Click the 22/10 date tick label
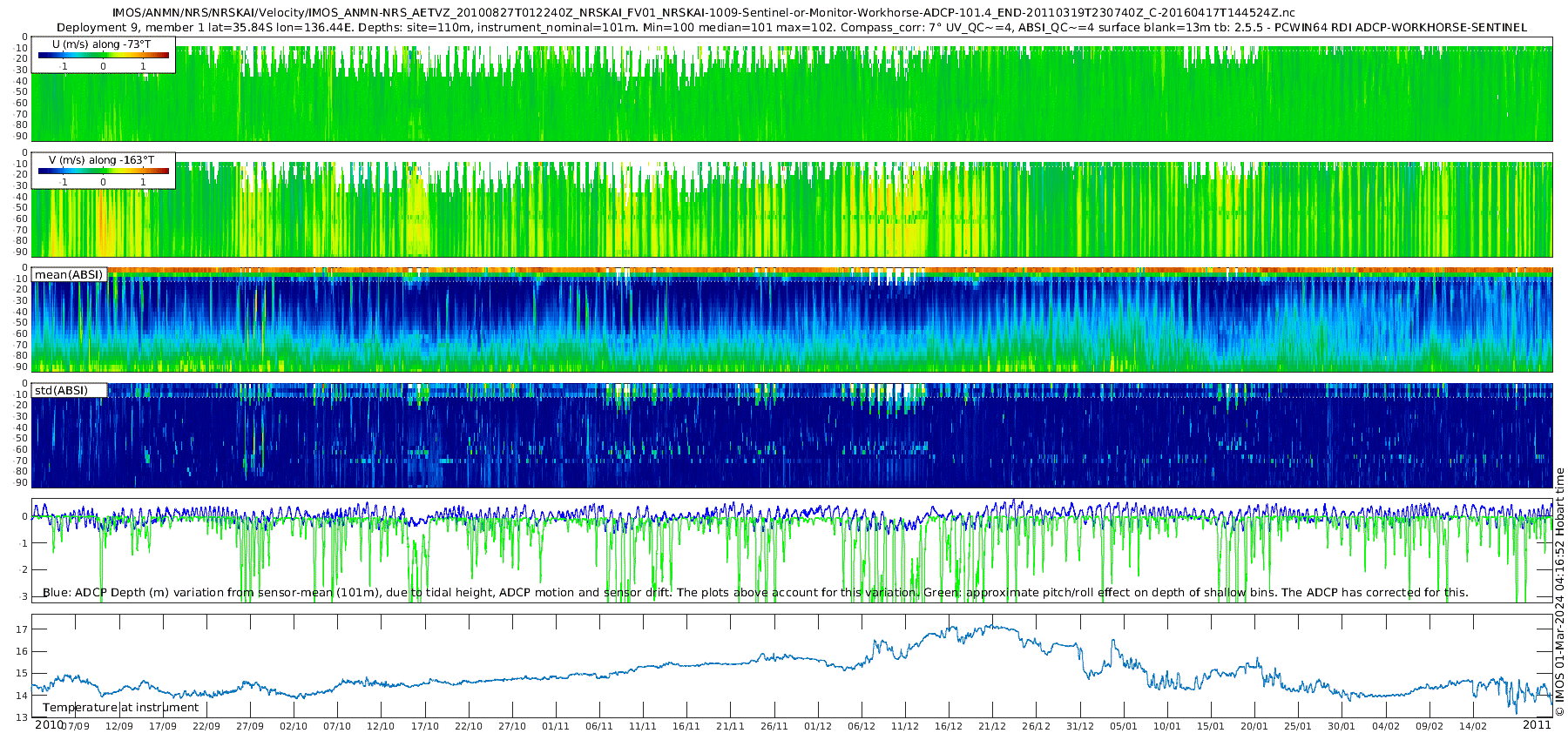Image resolution: width=1568 pixels, height=740 pixels. (469, 726)
